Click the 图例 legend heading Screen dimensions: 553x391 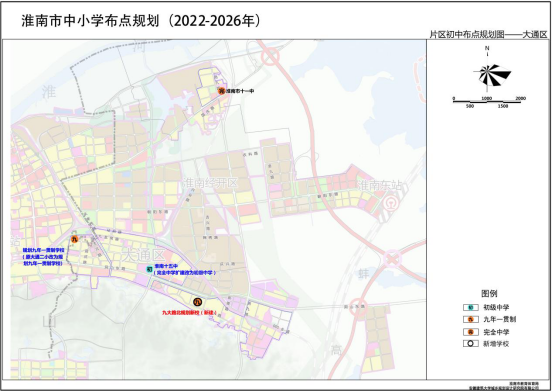pyautogui.click(x=489, y=293)
